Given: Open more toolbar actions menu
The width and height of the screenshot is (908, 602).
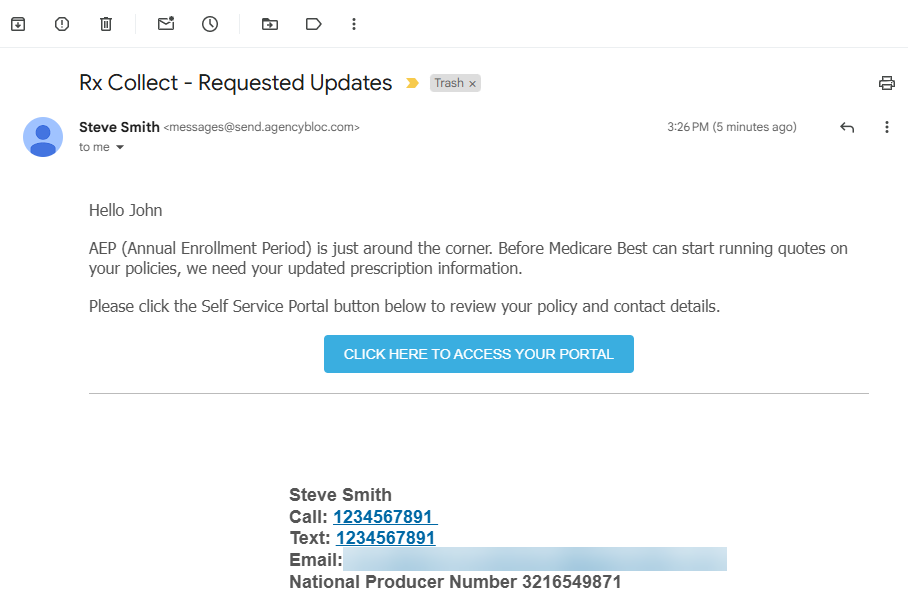Looking at the screenshot, I should pos(354,23).
